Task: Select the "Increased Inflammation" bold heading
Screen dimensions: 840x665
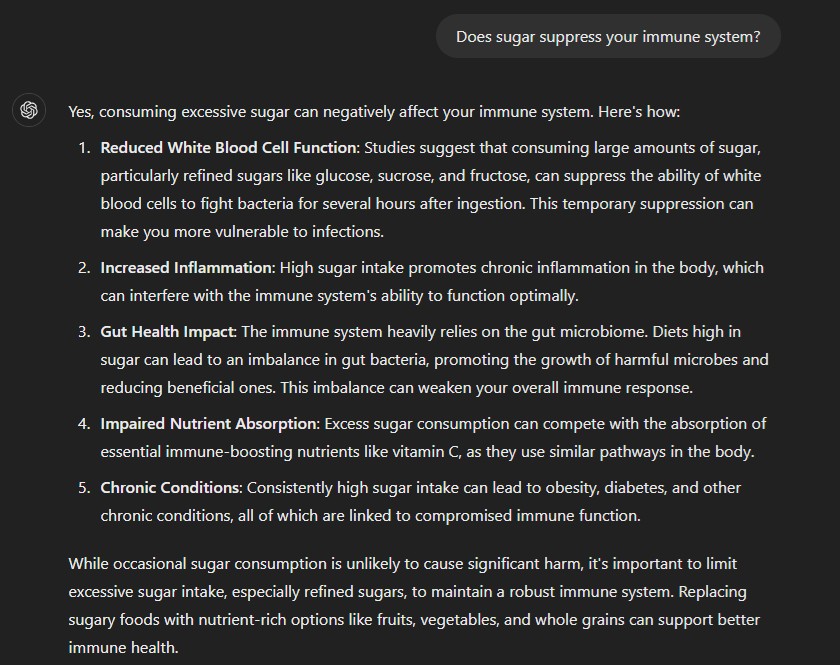Action: point(186,268)
